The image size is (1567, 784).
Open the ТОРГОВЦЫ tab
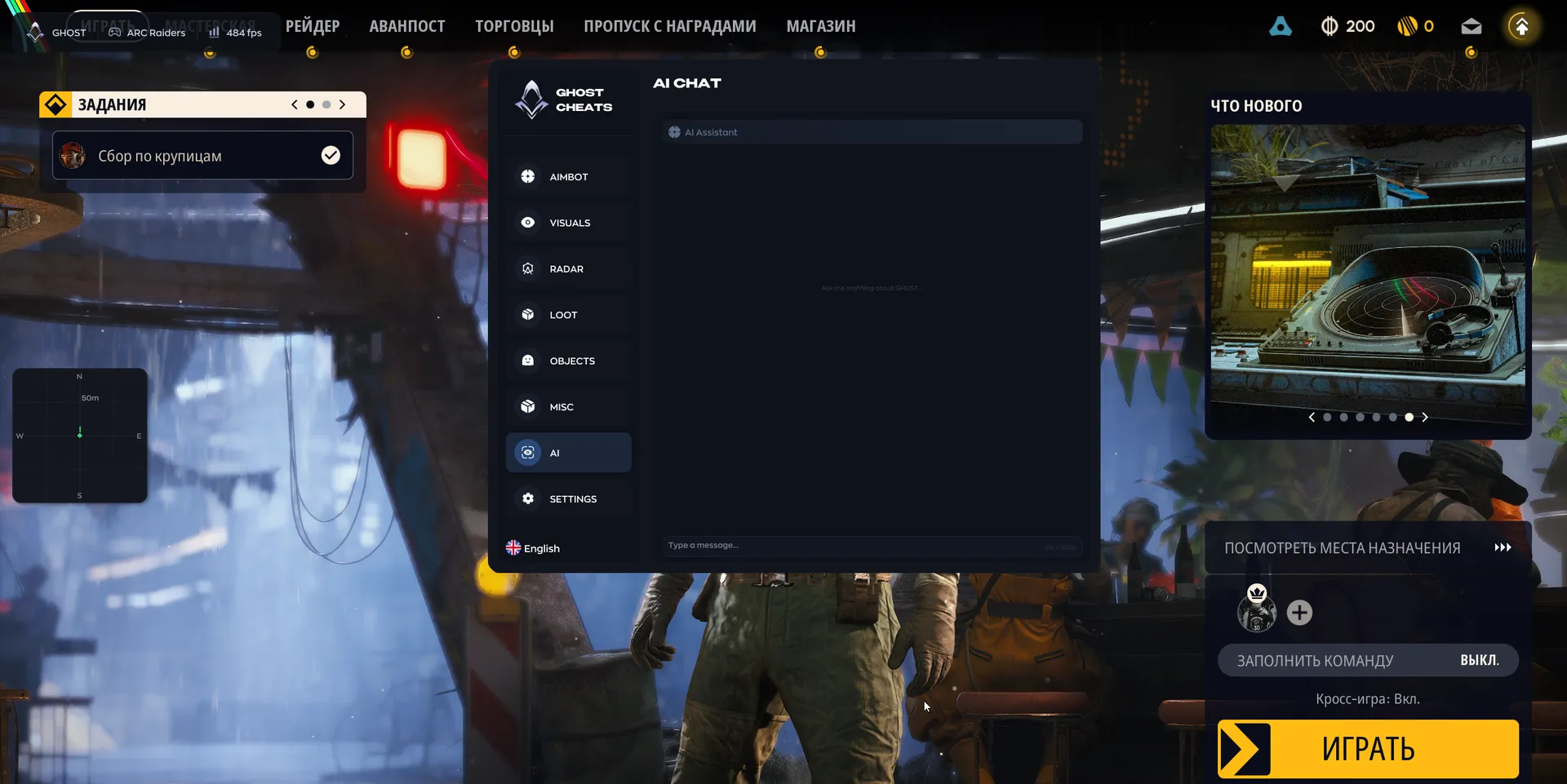pos(514,26)
